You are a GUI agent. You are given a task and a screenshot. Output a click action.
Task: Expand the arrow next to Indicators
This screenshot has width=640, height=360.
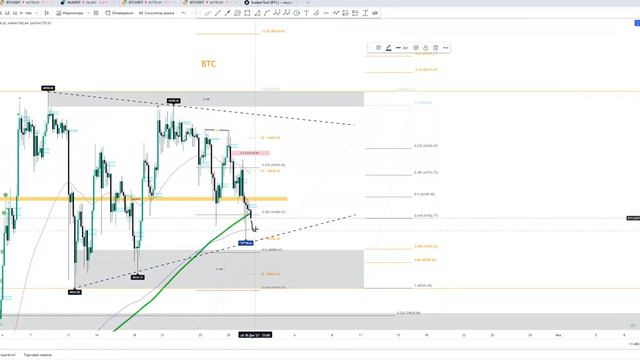(88, 13)
